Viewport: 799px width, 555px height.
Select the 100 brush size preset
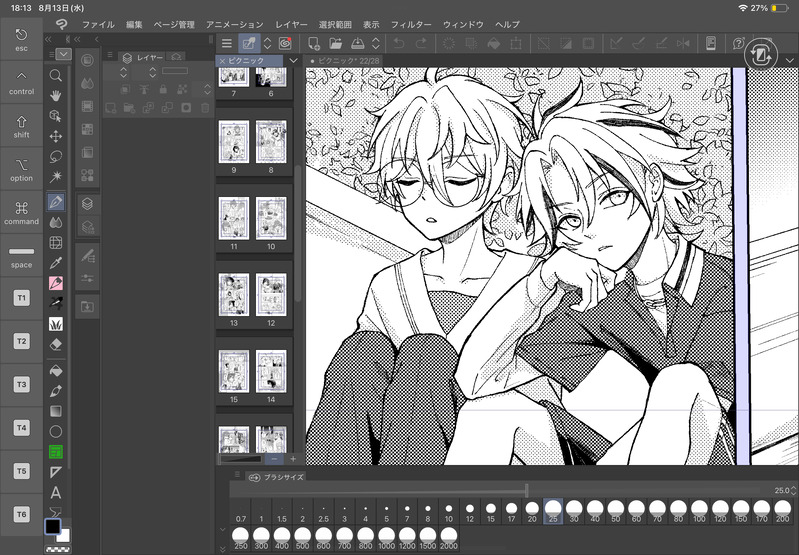(699, 511)
